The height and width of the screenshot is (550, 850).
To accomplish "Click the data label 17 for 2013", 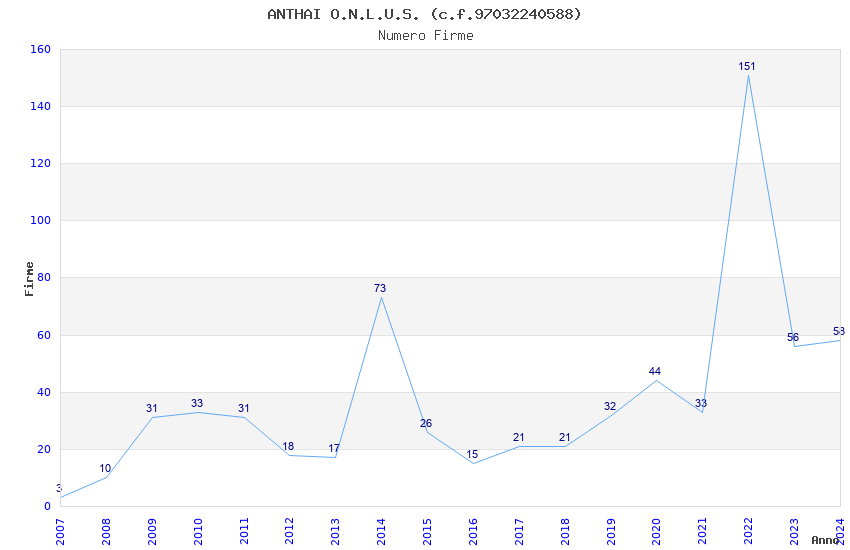I will pyautogui.click(x=334, y=449).
